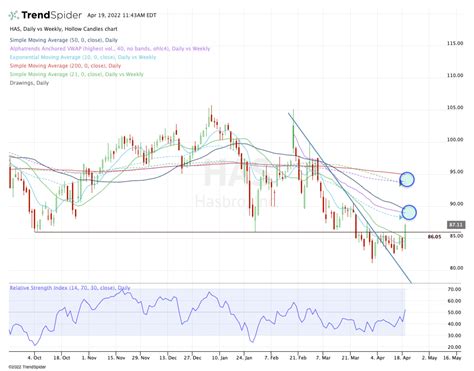The width and height of the screenshot is (474, 371).
Task: Click the 80.00 price axis label
Action: [x=456, y=268]
